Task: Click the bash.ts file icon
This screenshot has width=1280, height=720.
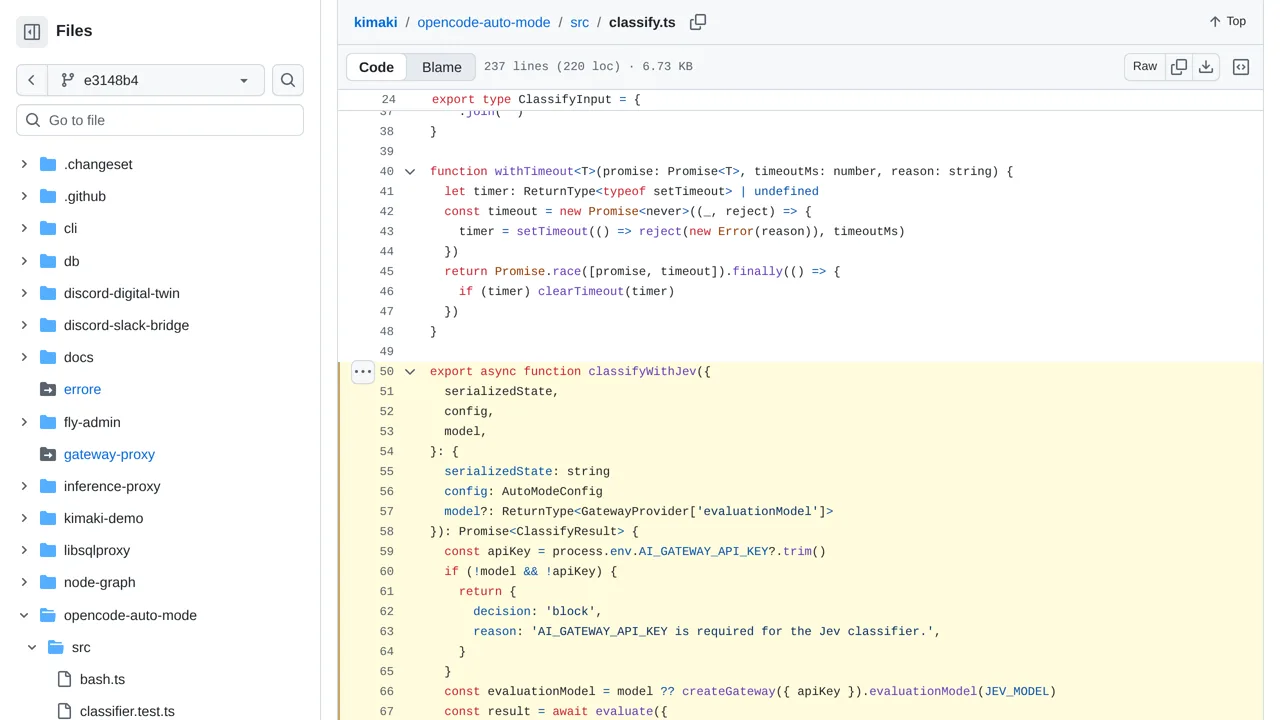Action: pyautogui.click(x=64, y=679)
